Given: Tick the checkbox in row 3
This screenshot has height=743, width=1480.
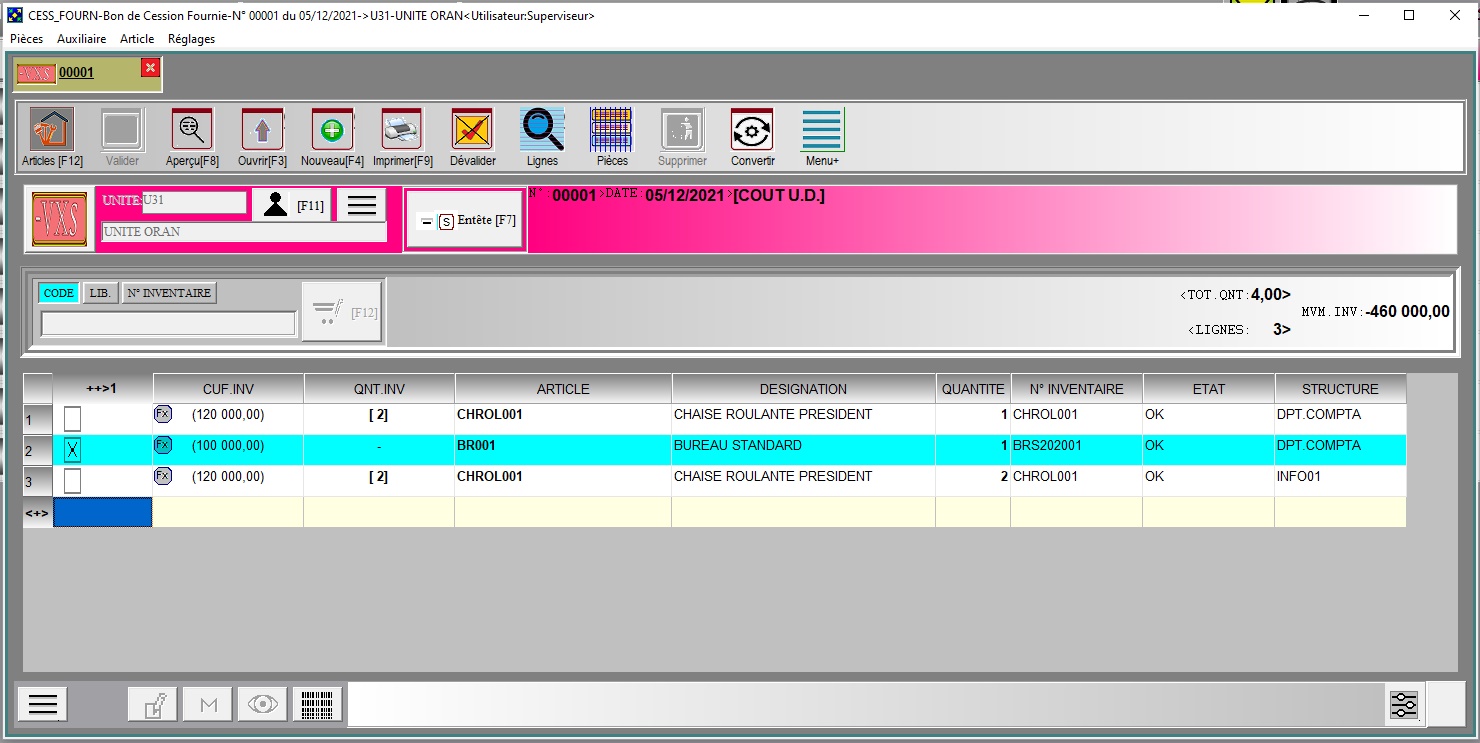Looking at the screenshot, I should point(72,481).
